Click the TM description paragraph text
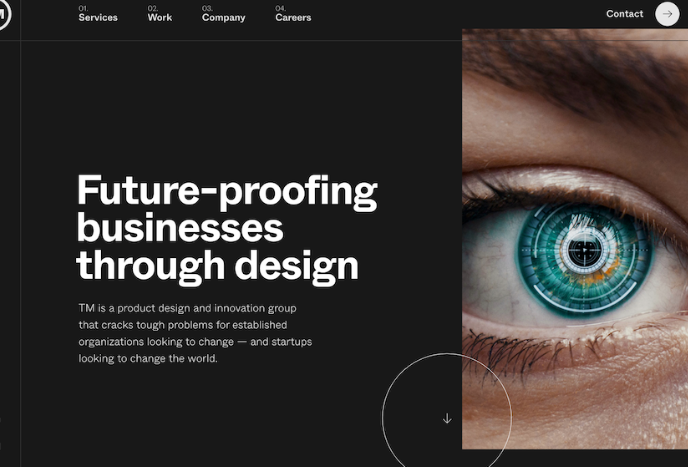The height and width of the screenshot is (467, 688). coord(195,333)
